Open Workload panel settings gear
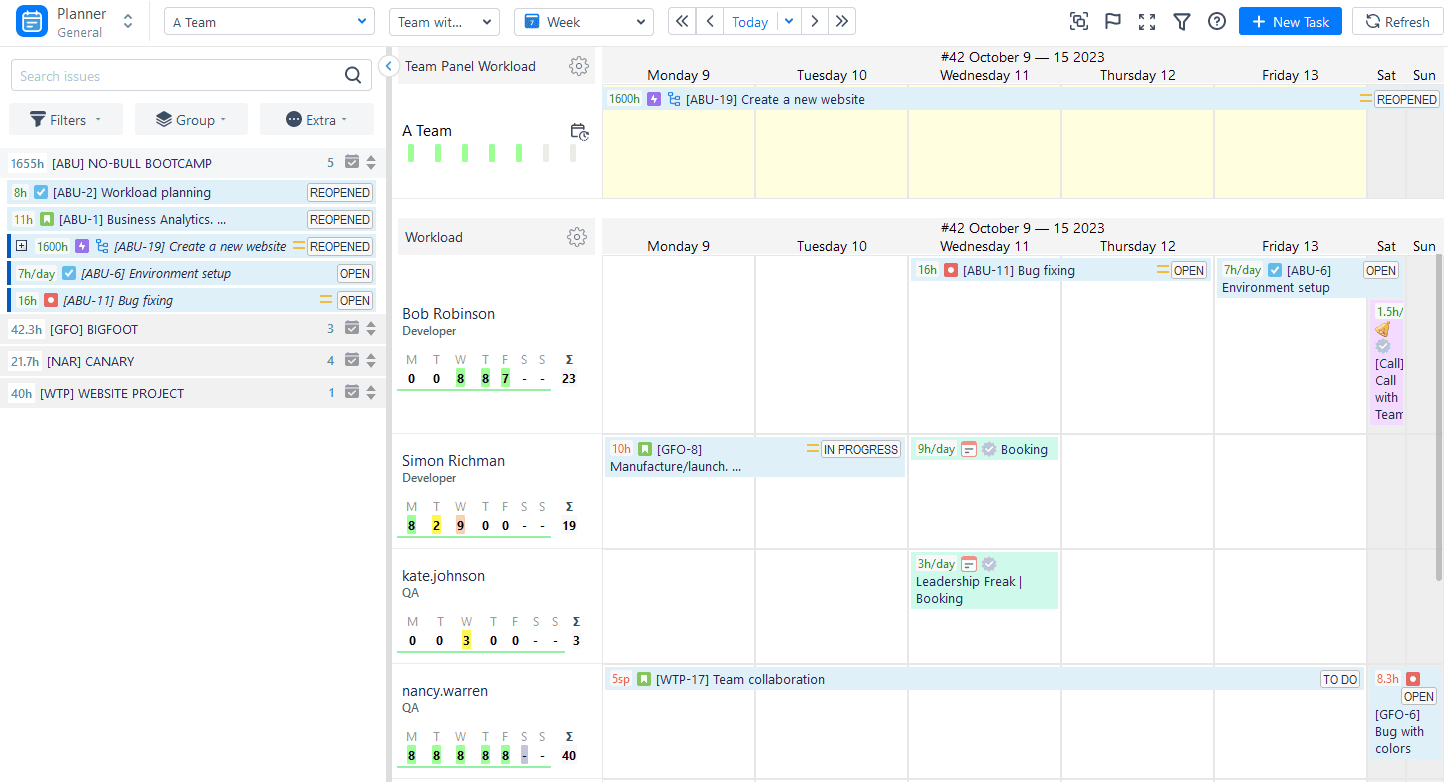Screen dimensions: 1448x782 (577, 237)
